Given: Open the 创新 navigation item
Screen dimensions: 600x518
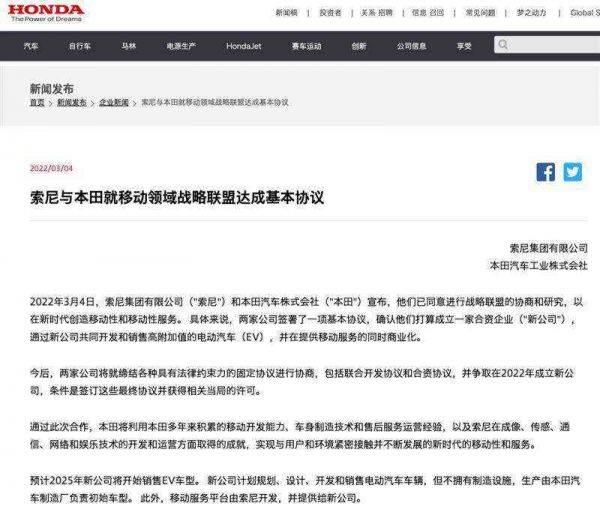Looking at the screenshot, I should [359, 46].
